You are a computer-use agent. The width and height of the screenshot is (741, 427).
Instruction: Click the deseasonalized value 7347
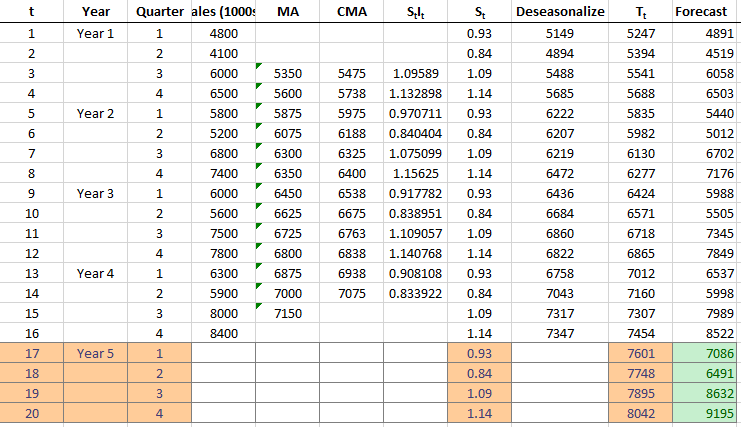(559, 332)
